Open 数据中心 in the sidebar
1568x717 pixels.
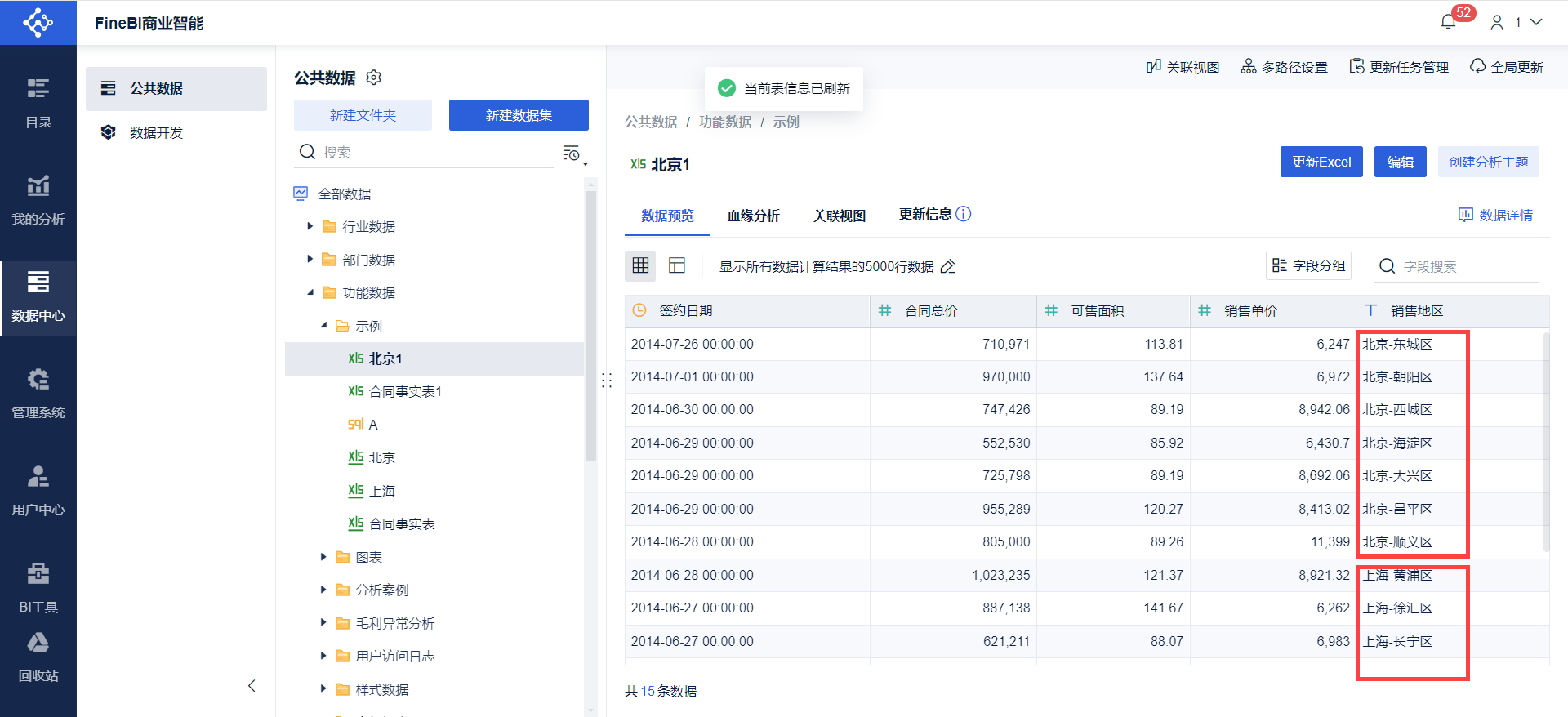[x=38, y=297]
